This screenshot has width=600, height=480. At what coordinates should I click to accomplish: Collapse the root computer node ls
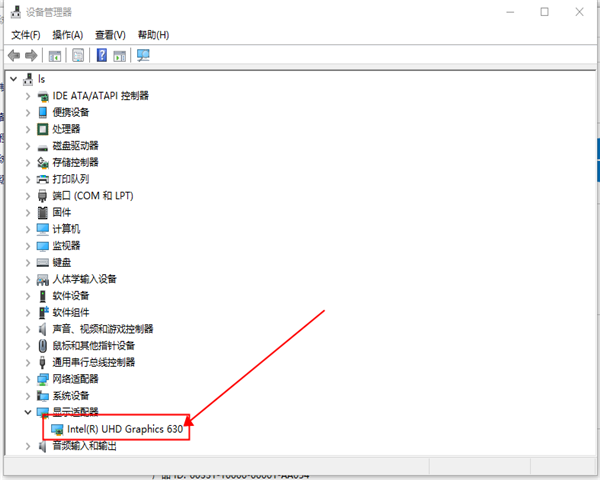pos(12,79)
